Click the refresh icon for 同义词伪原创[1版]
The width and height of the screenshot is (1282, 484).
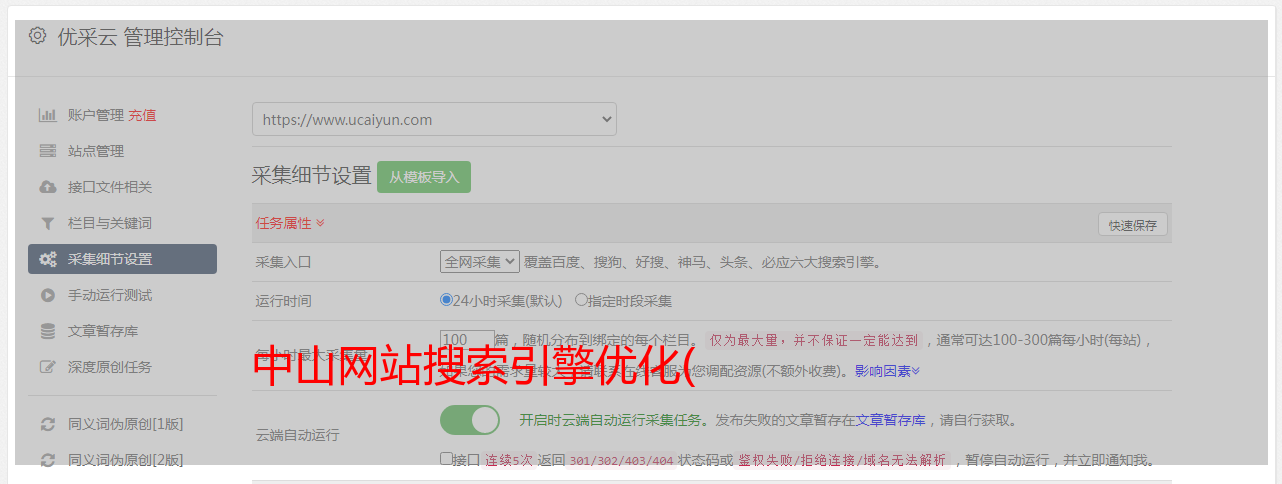[x=47, y=424]
